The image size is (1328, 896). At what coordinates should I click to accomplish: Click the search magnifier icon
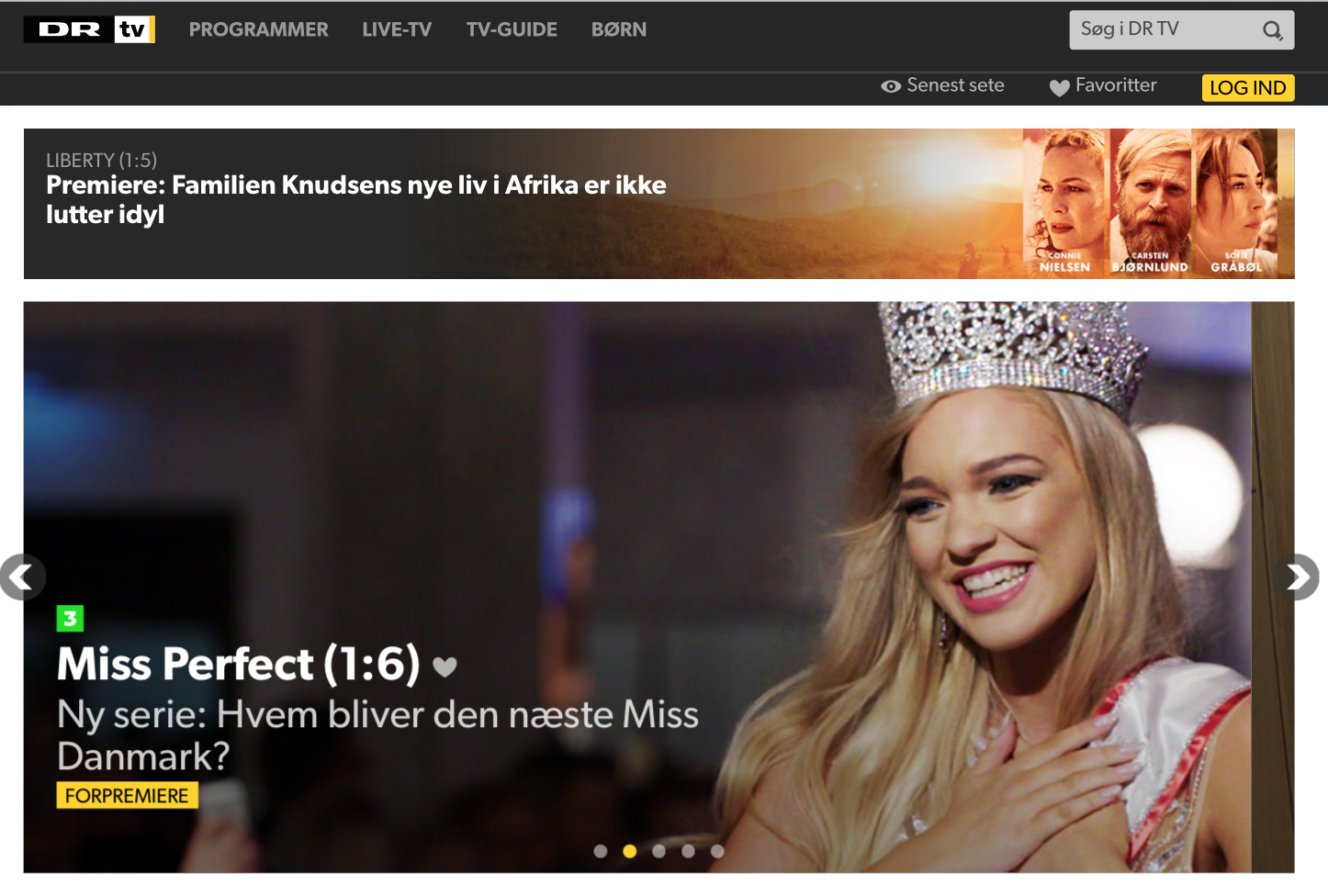point(1272,30)
